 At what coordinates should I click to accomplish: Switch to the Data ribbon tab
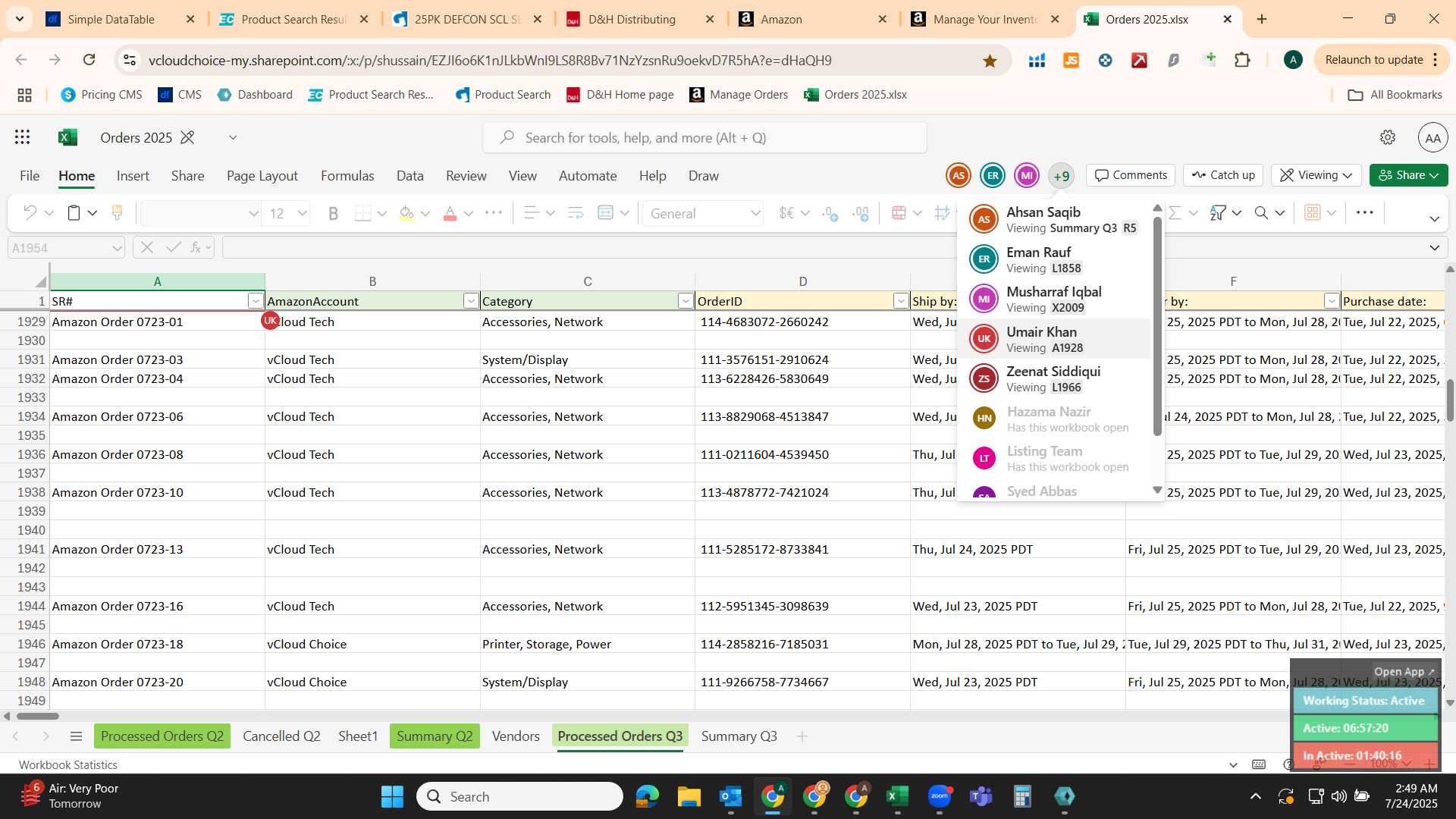click(x=410, y=176)
